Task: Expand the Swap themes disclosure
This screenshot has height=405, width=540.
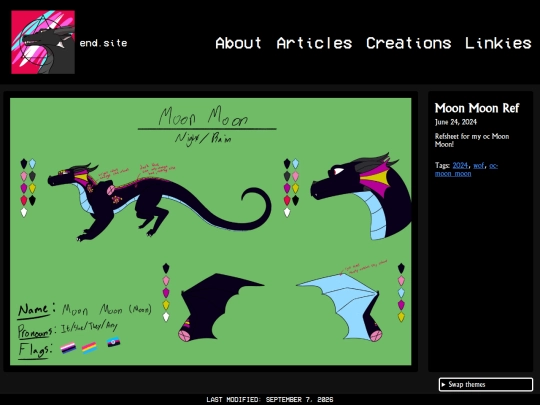Action: click(486, 384)
